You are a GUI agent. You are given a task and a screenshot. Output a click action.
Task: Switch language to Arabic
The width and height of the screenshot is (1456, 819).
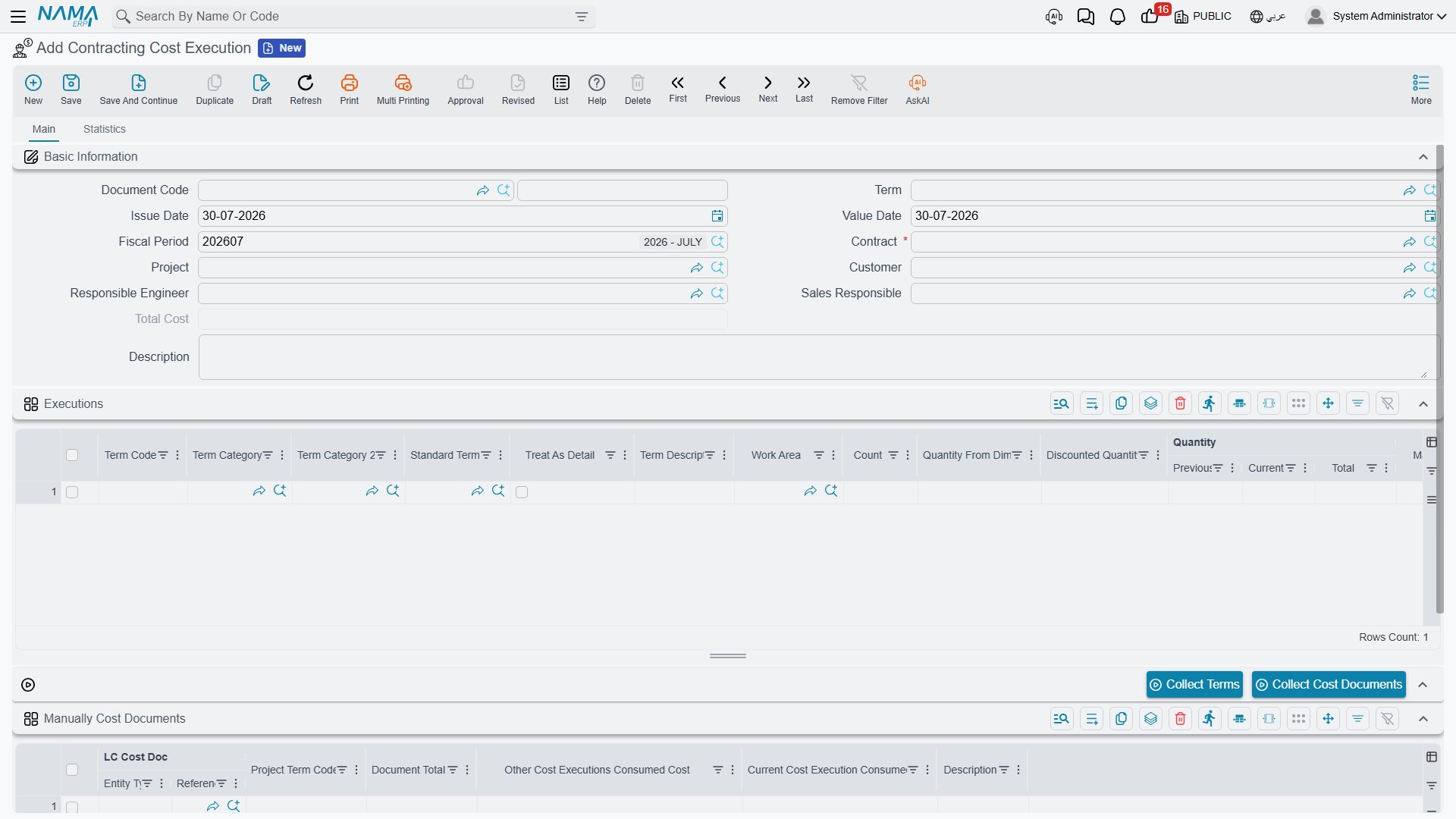tap(1268, 16)
